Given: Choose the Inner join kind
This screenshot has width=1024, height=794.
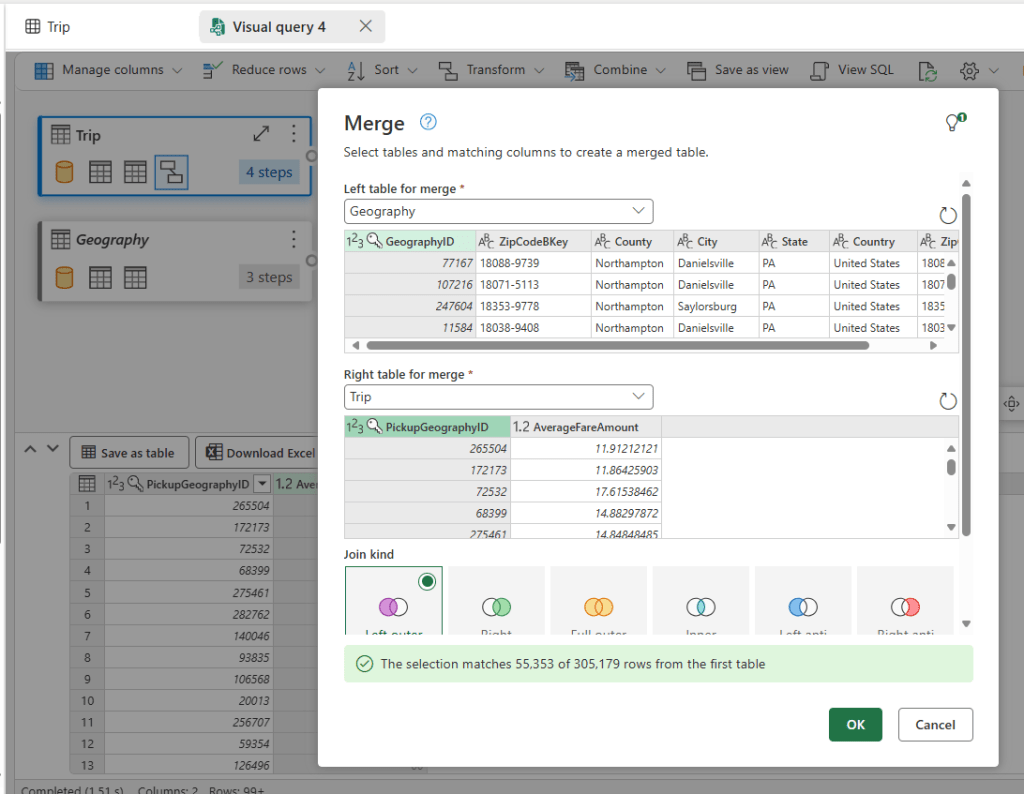Looking at the screenshot, I should pyautogui.click(x=701, y=602).
